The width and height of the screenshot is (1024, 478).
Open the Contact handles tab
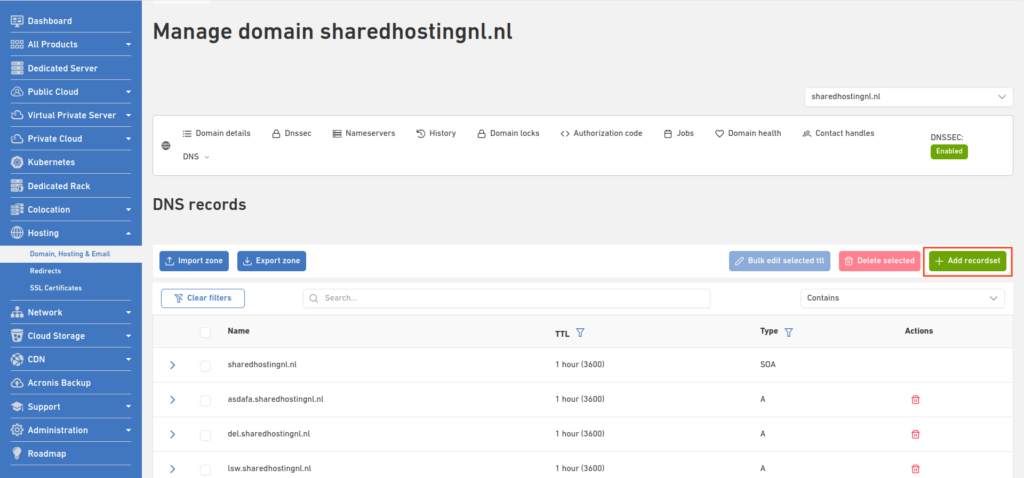[838, 133]
